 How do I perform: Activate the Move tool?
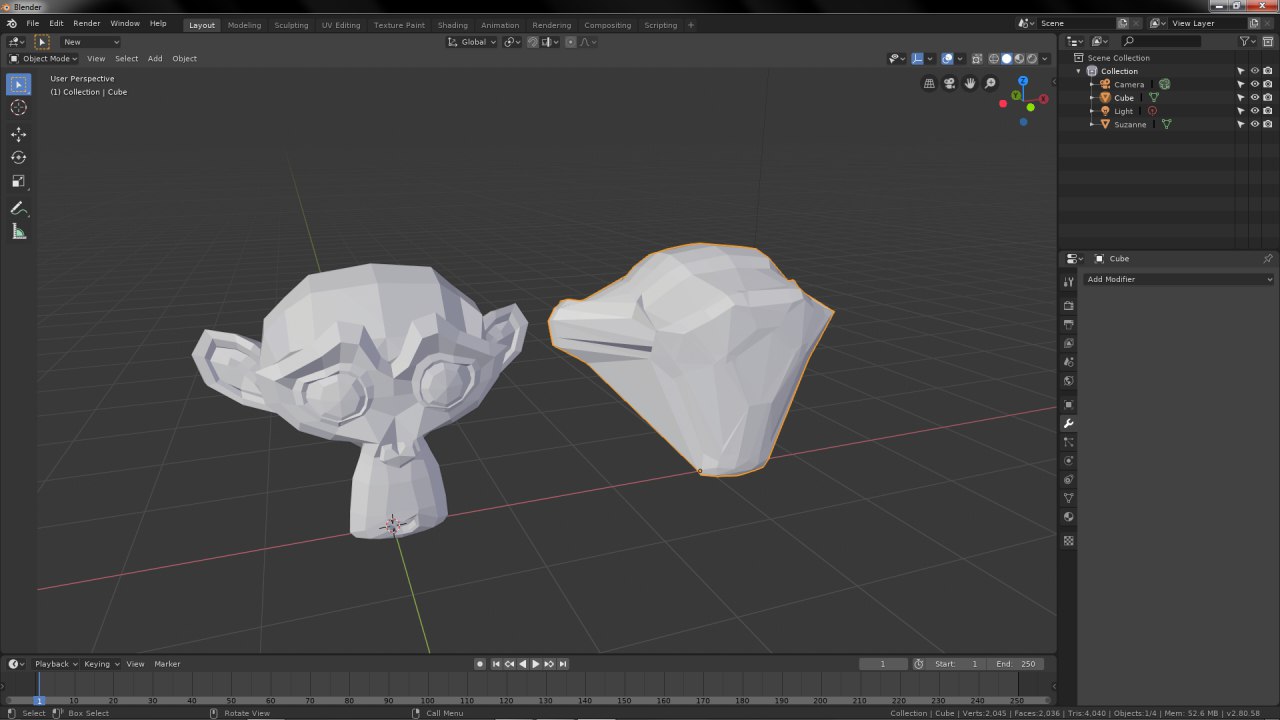click(19, 134)
